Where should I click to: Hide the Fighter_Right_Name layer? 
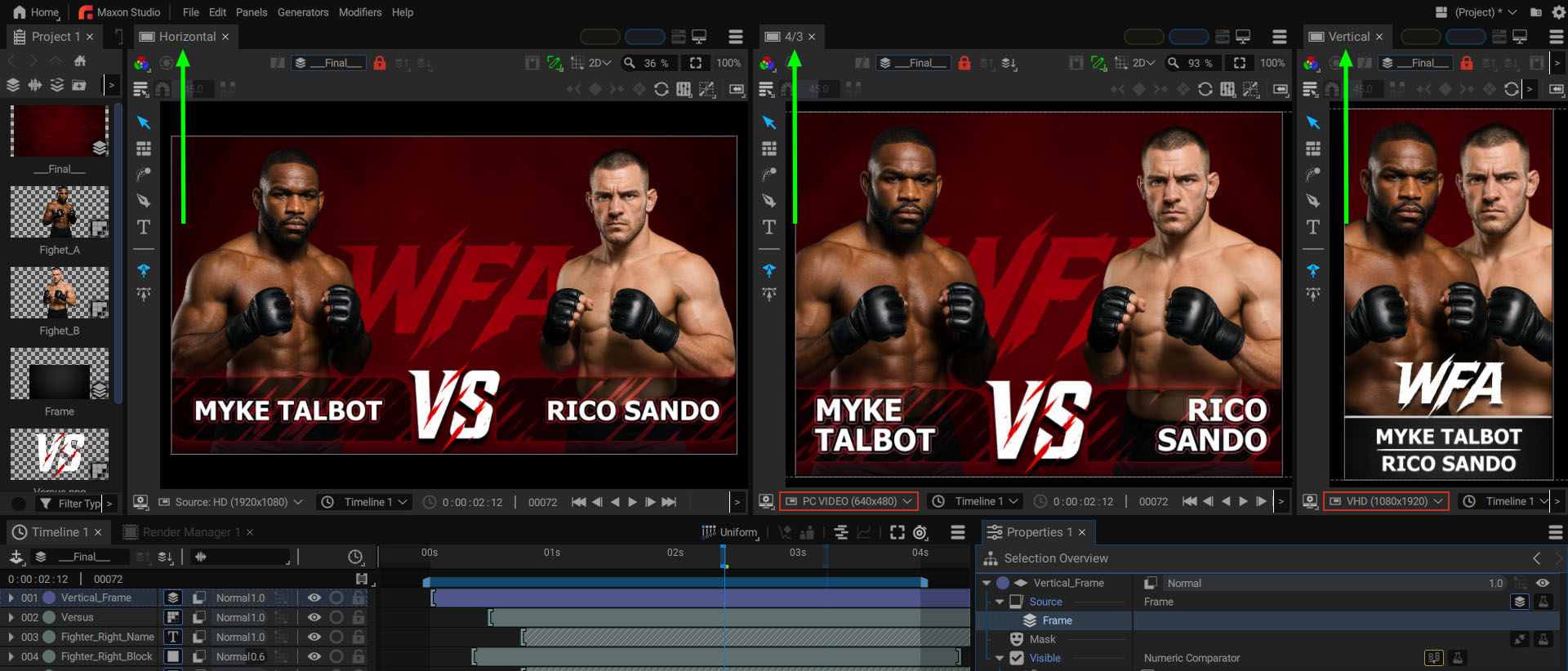click(x=314, y=637)
